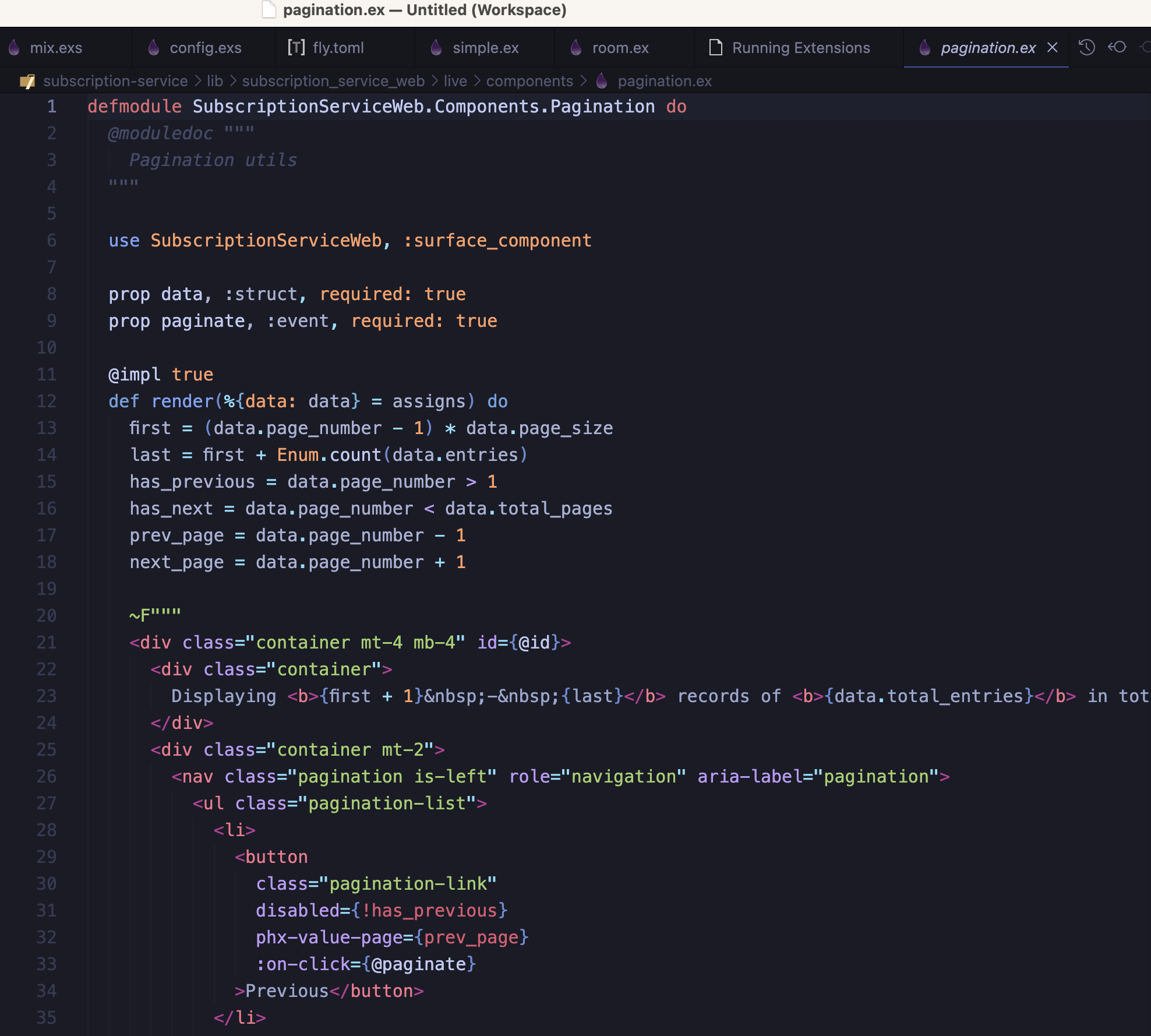Click the Elixir icon beside config.exs
The height and width of the screenshot is (1036, 1151).
[x=153, y=47]
